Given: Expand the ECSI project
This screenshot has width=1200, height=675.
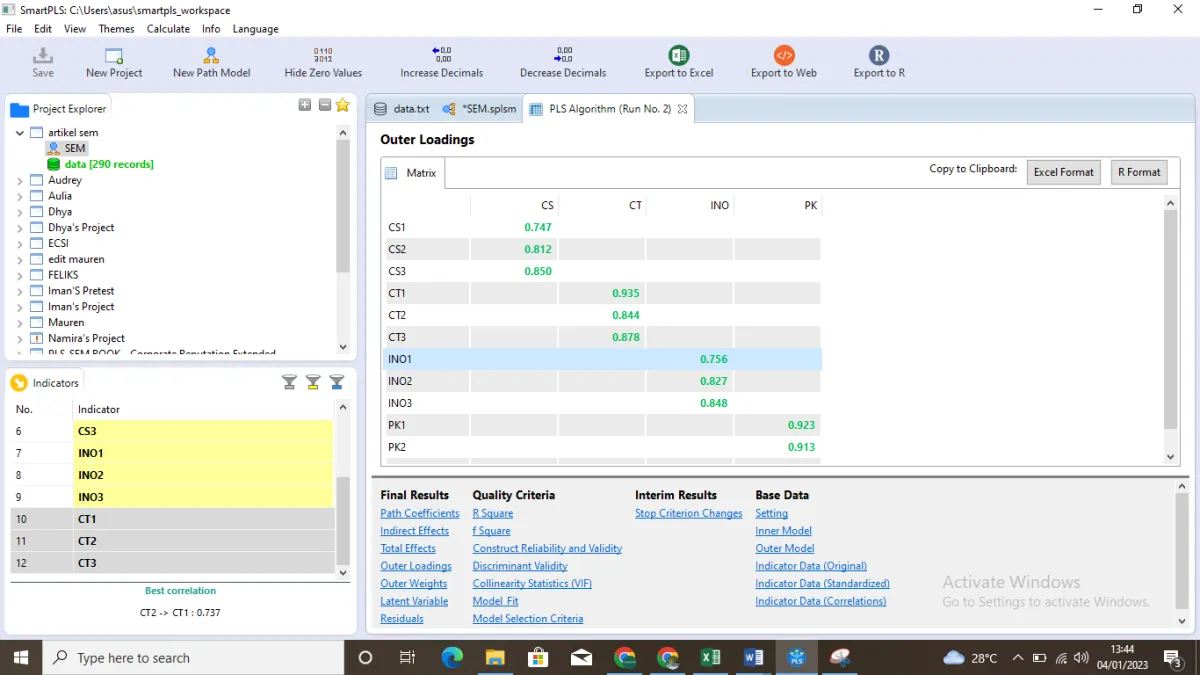Looking at the screenshot, I should (20, 243).
